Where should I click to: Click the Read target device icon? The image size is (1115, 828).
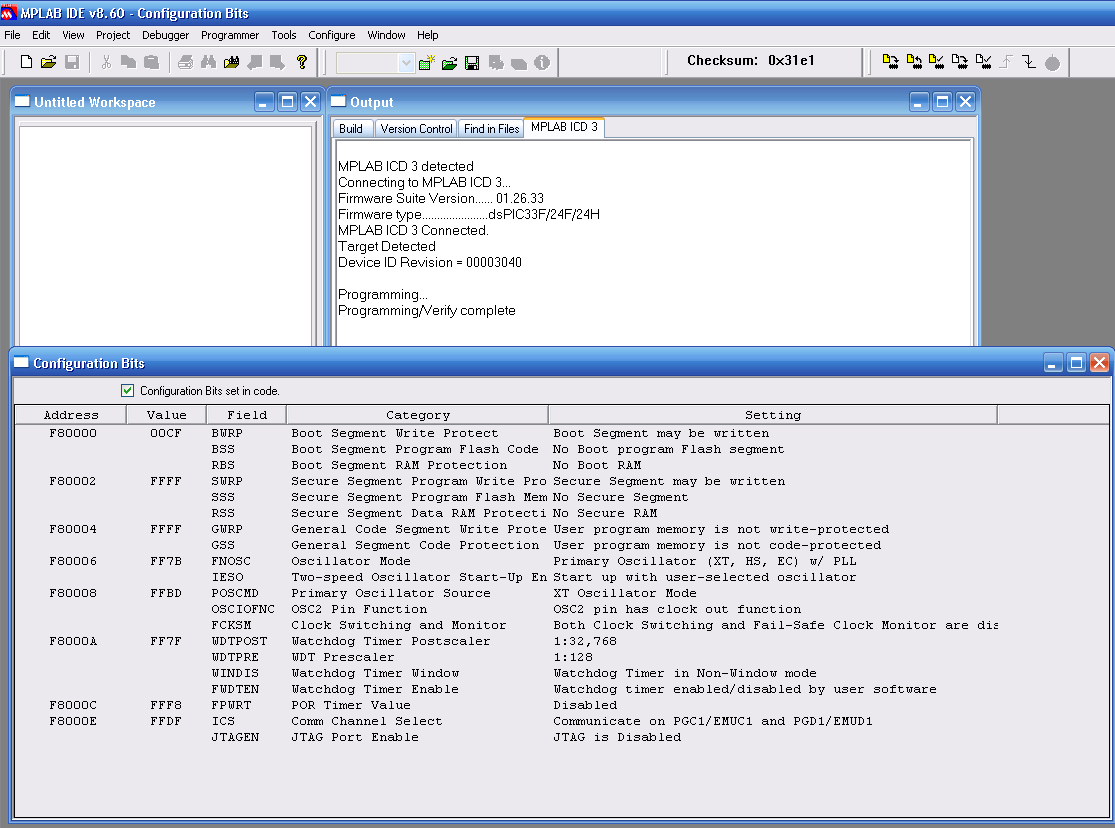tap(914, 62)
